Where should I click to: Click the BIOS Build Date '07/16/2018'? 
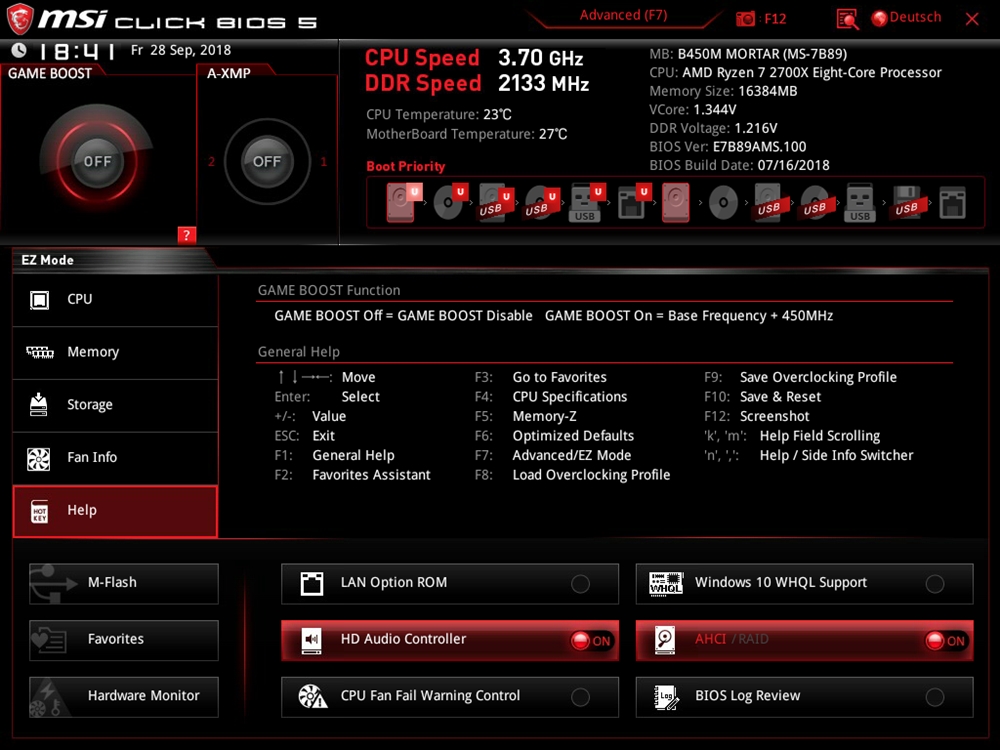(x=793, y=165)
